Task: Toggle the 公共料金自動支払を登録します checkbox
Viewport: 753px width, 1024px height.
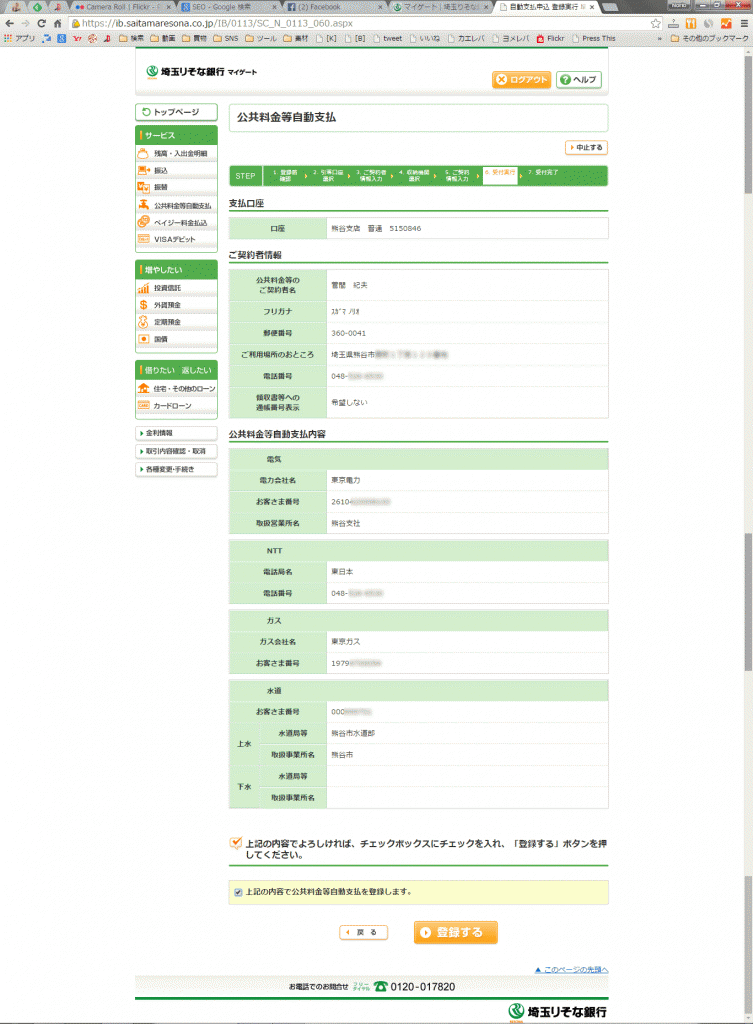Action: pyautogui.click(x=238, y=892)
